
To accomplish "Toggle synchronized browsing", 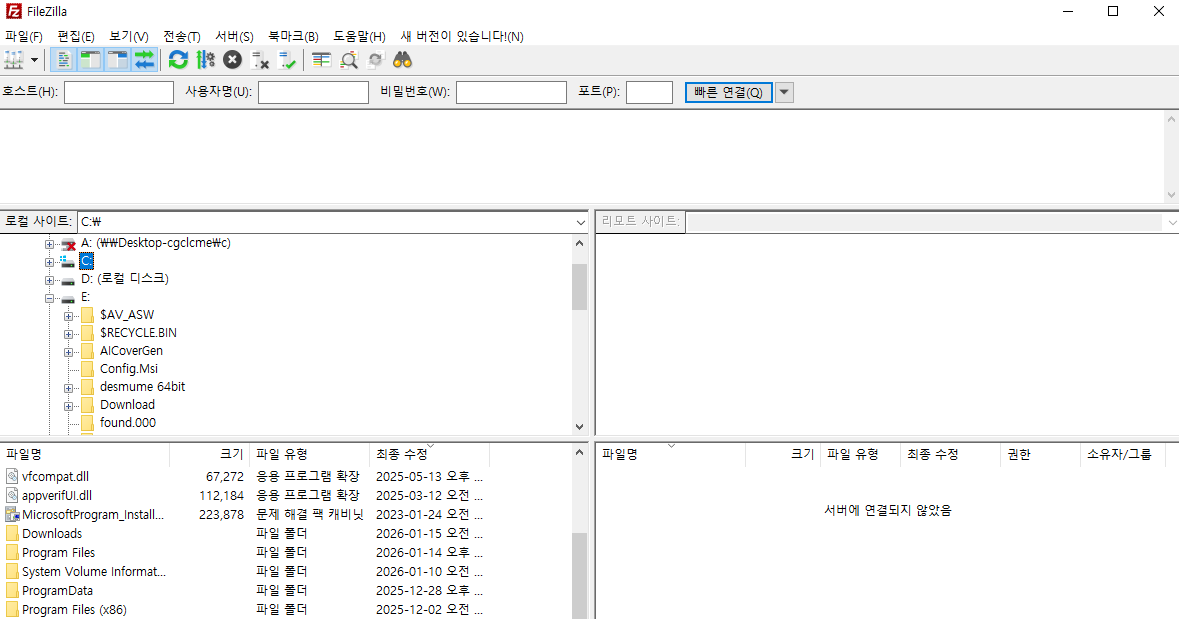I will [x=376, y=60].
